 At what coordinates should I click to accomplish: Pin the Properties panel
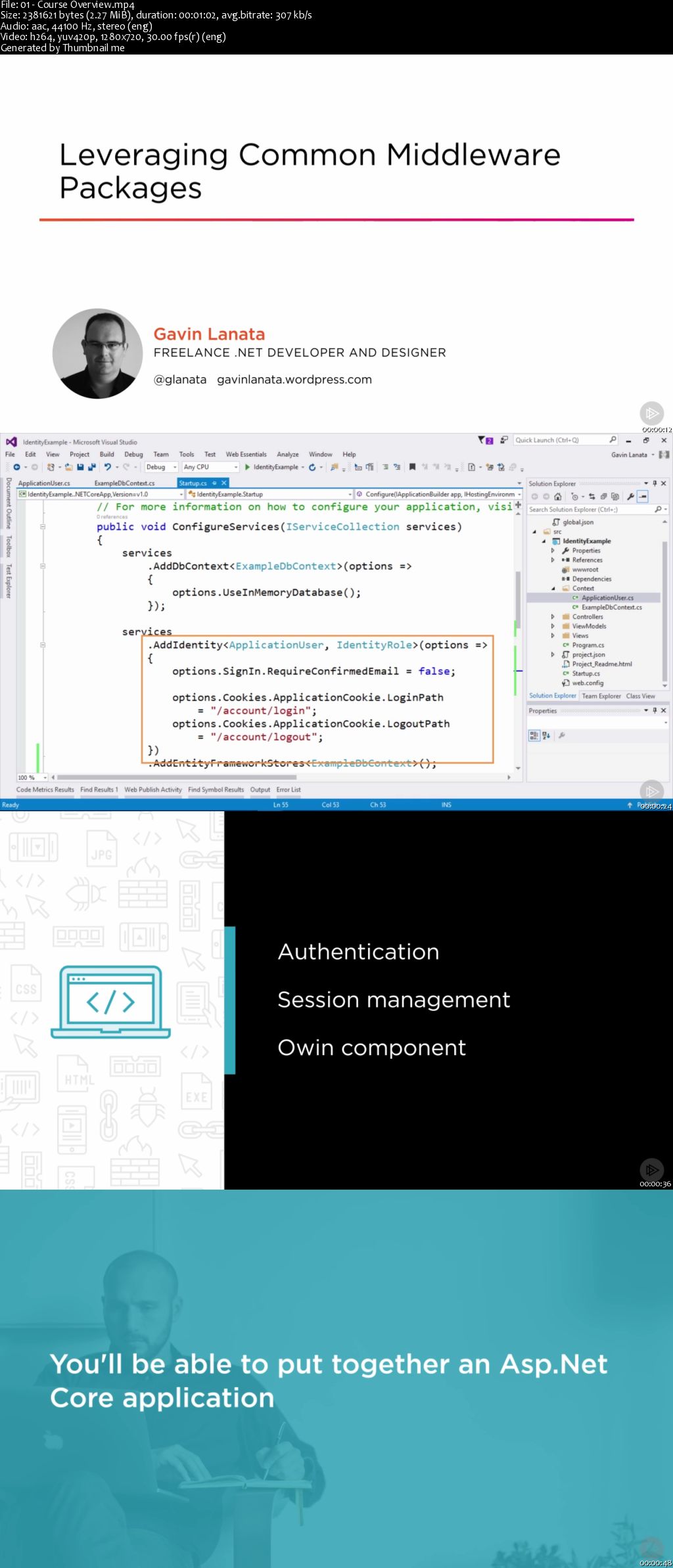pos(655,711)
